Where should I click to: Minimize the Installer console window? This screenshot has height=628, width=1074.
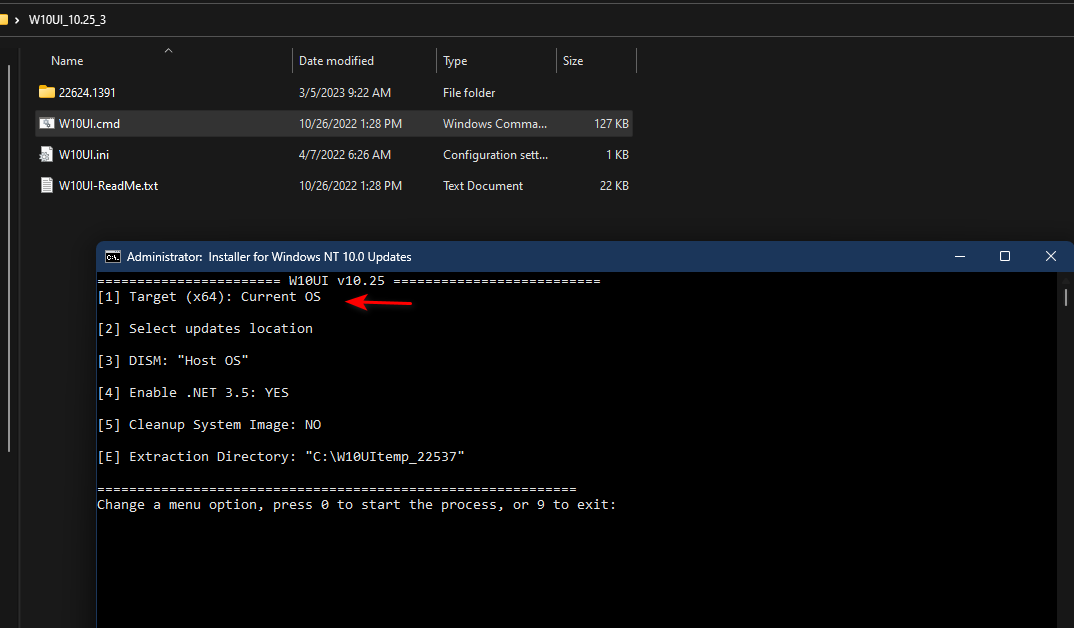coord(960,256)
